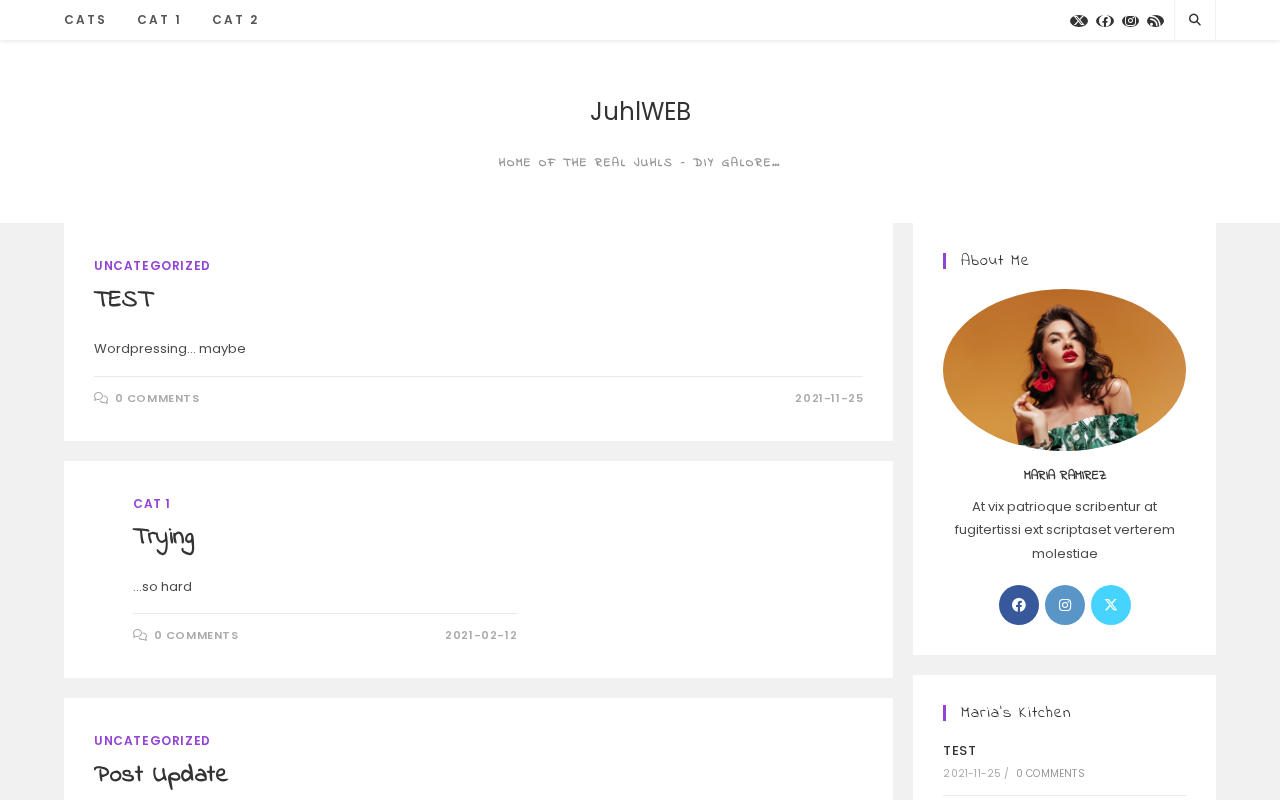The height and width of the screenshot is (800, 1280).
Task: Open the Post Update post title
Action: [161, 775]
